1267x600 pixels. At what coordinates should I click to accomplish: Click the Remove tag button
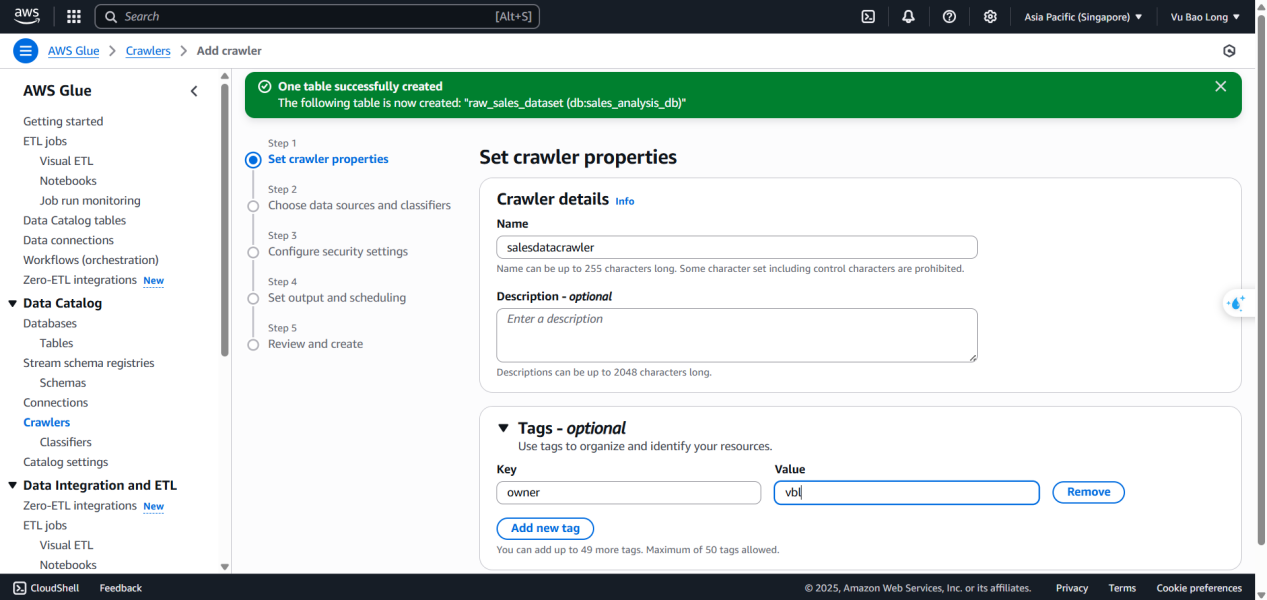pyautogui.click(x=1088, y=492)
